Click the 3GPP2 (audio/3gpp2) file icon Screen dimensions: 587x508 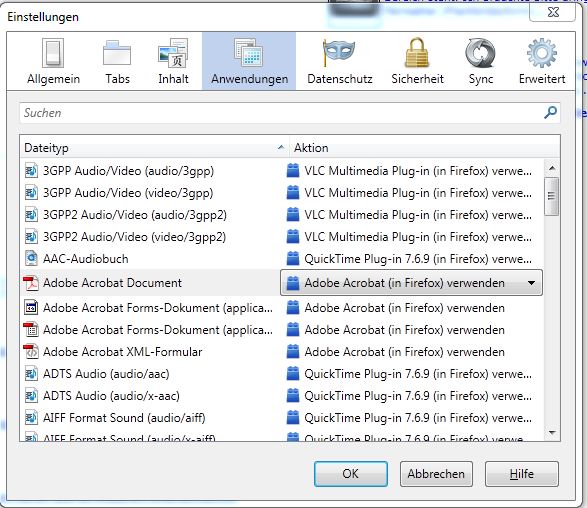pyautogui.click(x=31, y=215)
